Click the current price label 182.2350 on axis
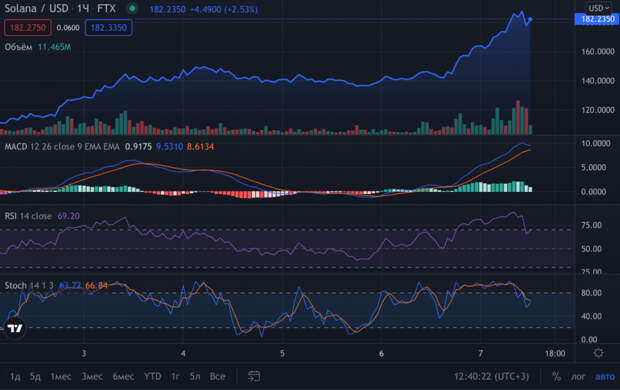This screenshot has height=390, width=620. click(597, 19)
